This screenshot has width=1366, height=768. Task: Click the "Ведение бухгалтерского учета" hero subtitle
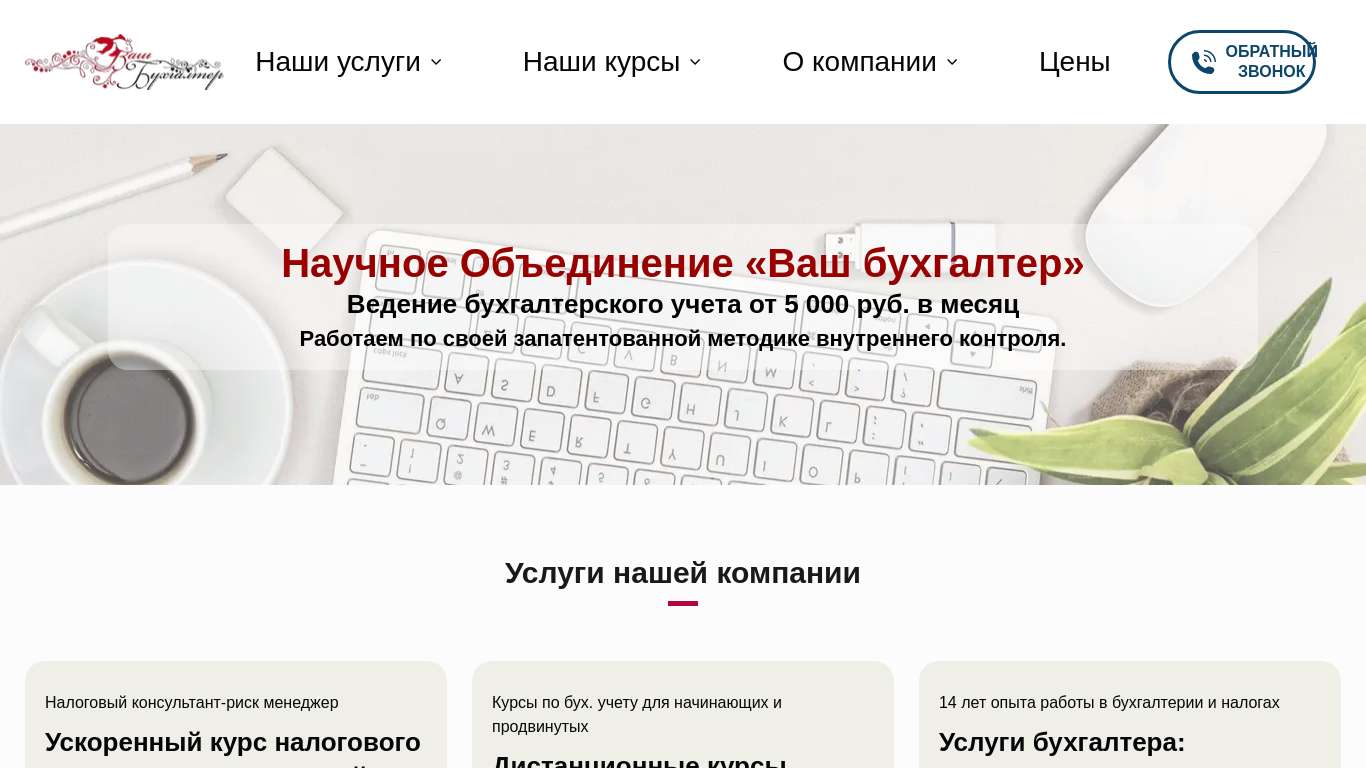pyautogui.click(x=682, y=304)
